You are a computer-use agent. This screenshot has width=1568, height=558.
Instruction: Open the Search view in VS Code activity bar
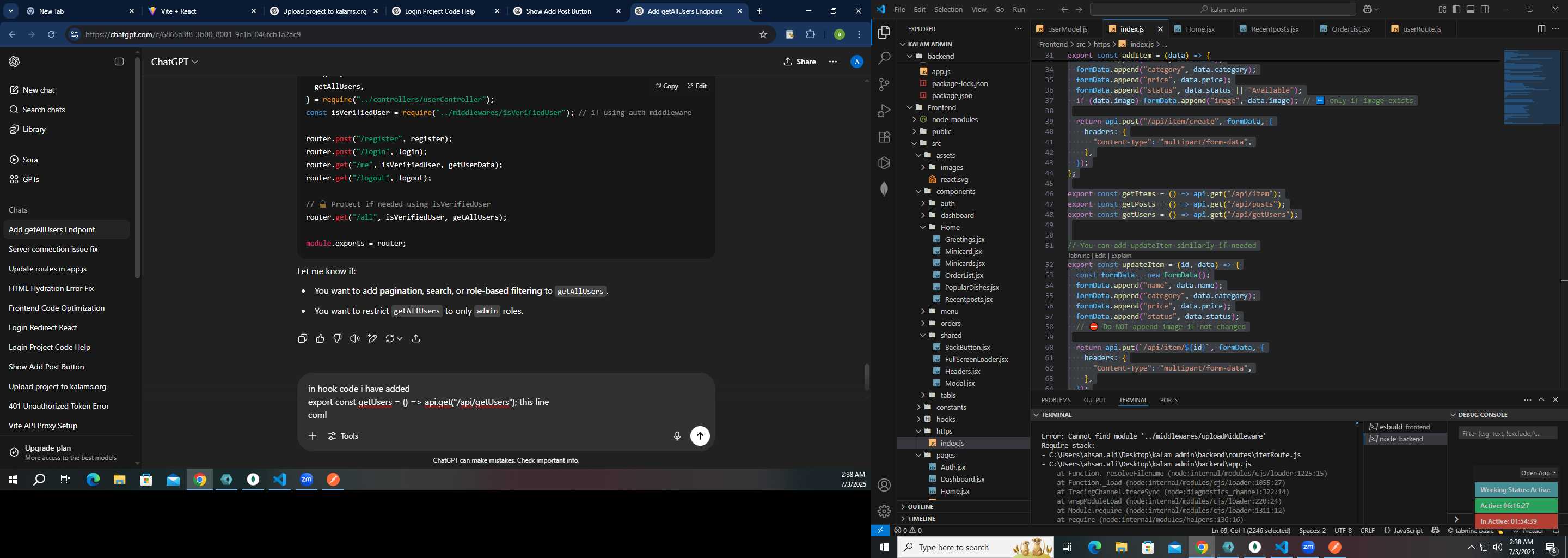pyautogui.click(x=884, y=58)
